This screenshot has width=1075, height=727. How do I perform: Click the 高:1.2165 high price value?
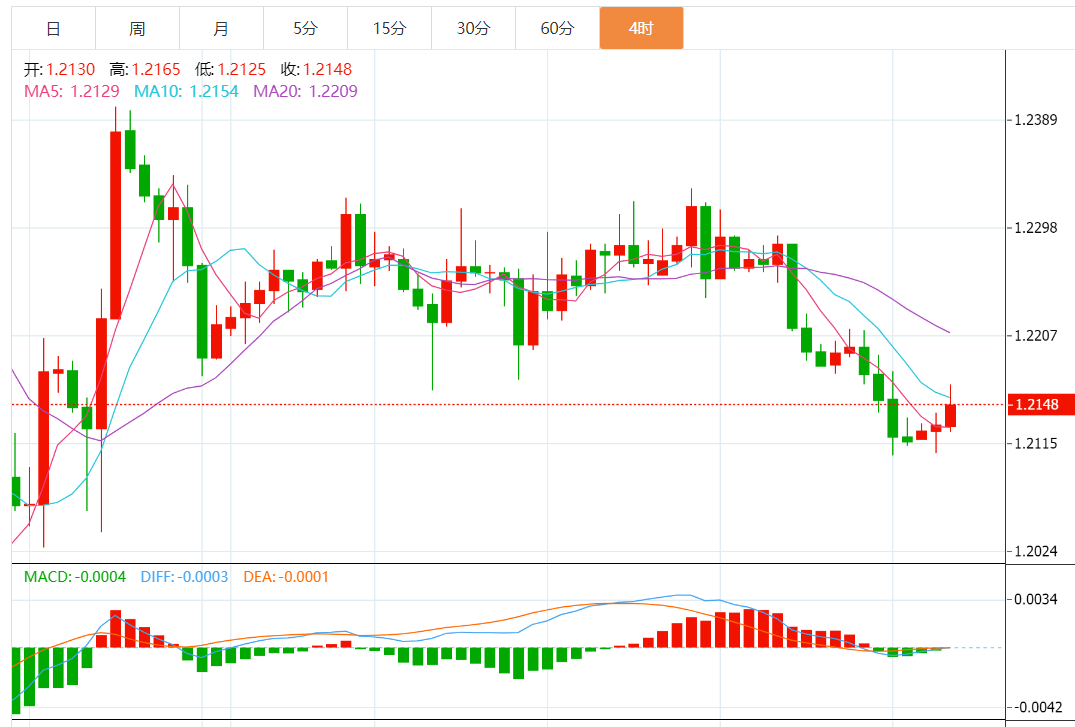coord(145,69)
